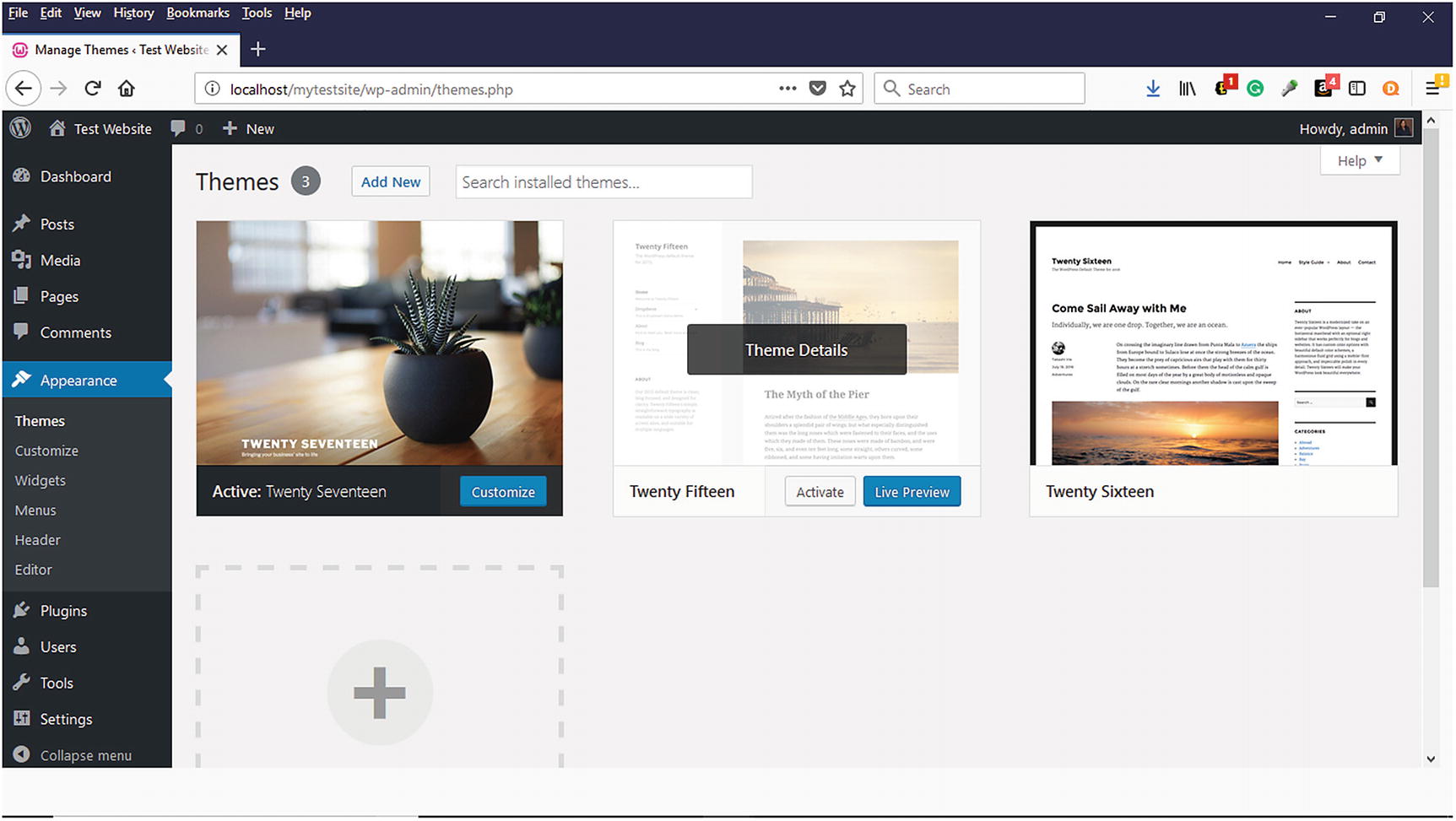Customize the active Twenty Seventeen theme
This screenshot has width=1456, height=821.
point(503,492)
